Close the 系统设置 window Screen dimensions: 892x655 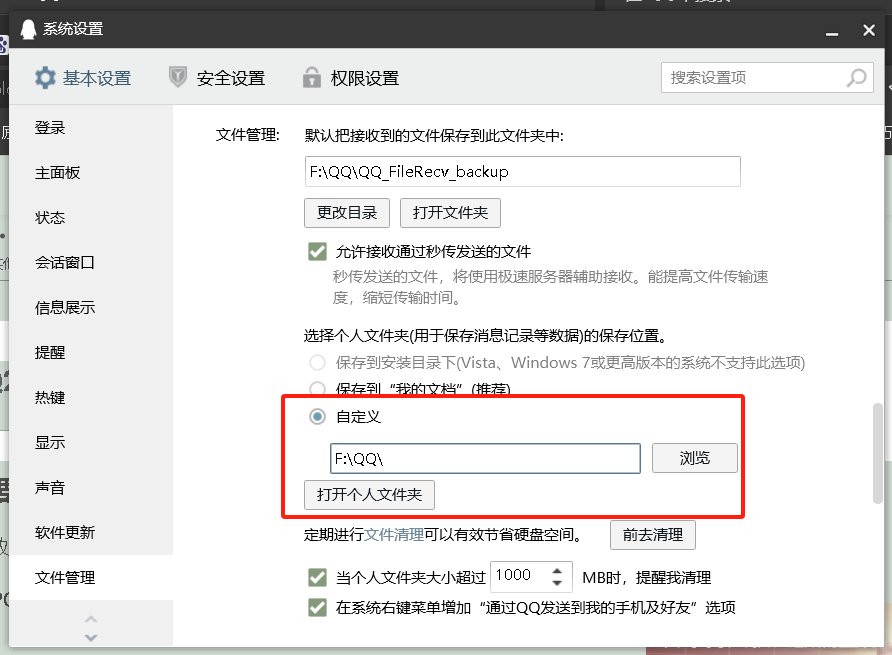coord(869,30)
